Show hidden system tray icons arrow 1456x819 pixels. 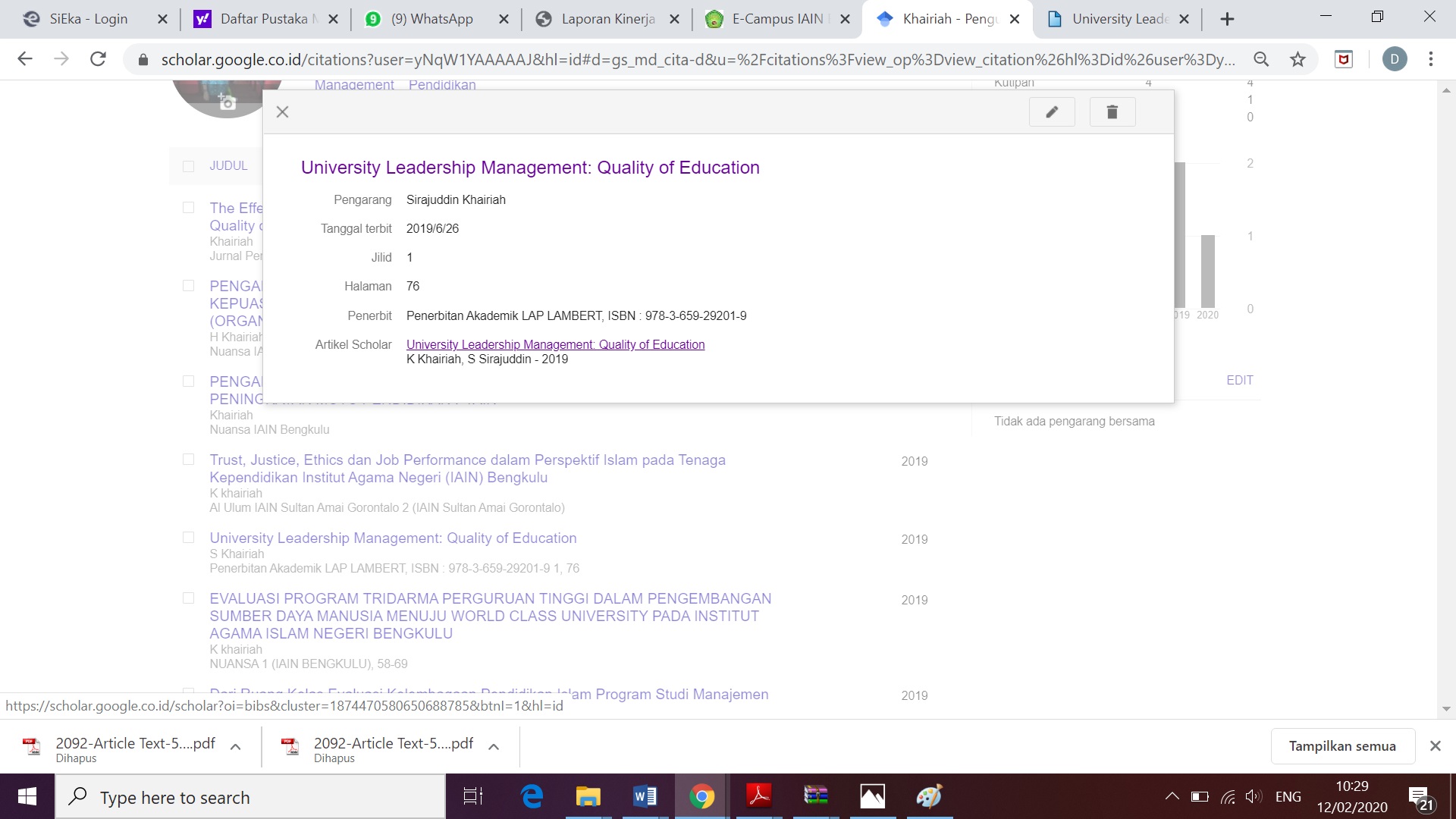pyautogui.click(x=1172, y=796)
